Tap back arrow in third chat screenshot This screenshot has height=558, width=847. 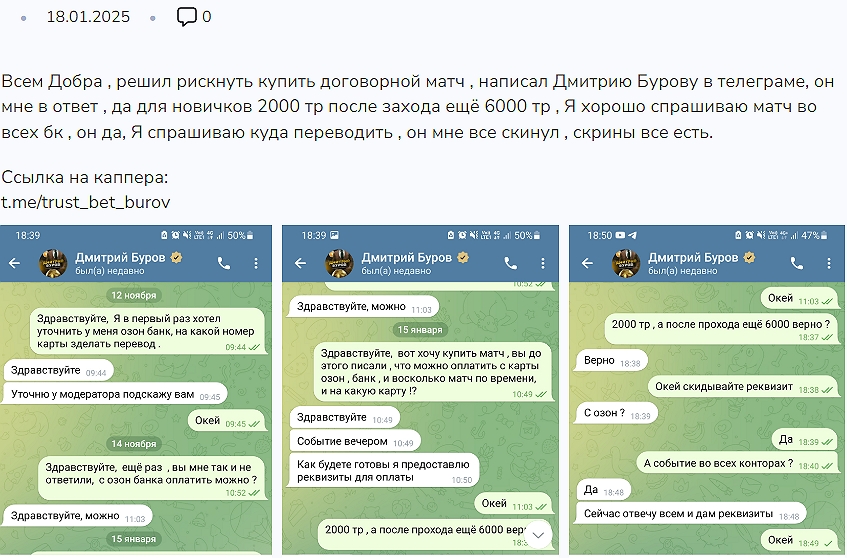tap(587, 263)
